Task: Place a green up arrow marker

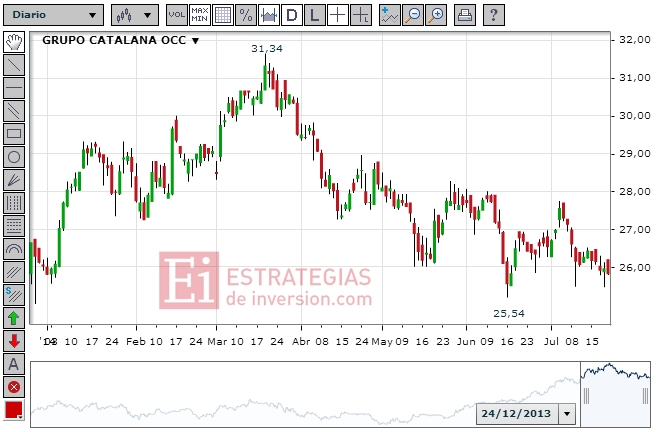Action: (14, 318)
